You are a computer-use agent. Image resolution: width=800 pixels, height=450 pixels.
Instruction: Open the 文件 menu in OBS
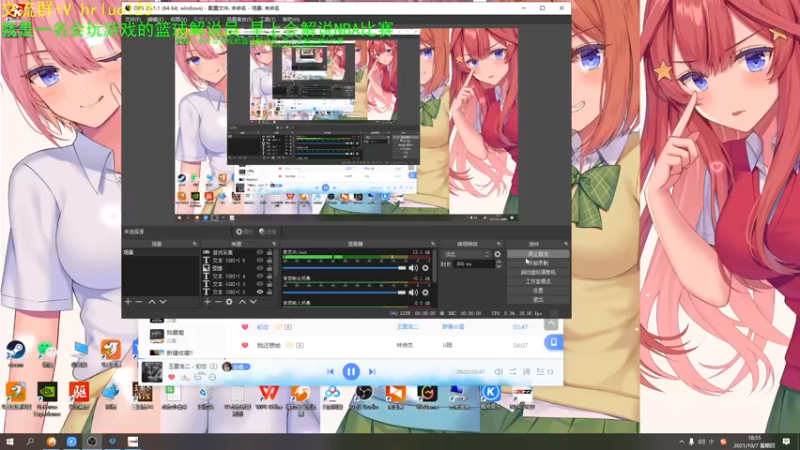pos(133,19)
